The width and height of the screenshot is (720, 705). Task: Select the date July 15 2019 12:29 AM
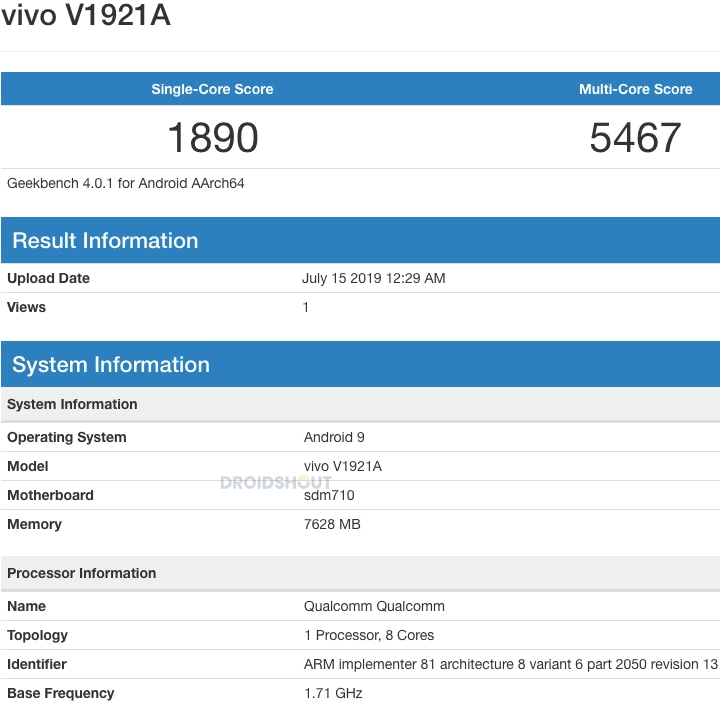(374, 278)
